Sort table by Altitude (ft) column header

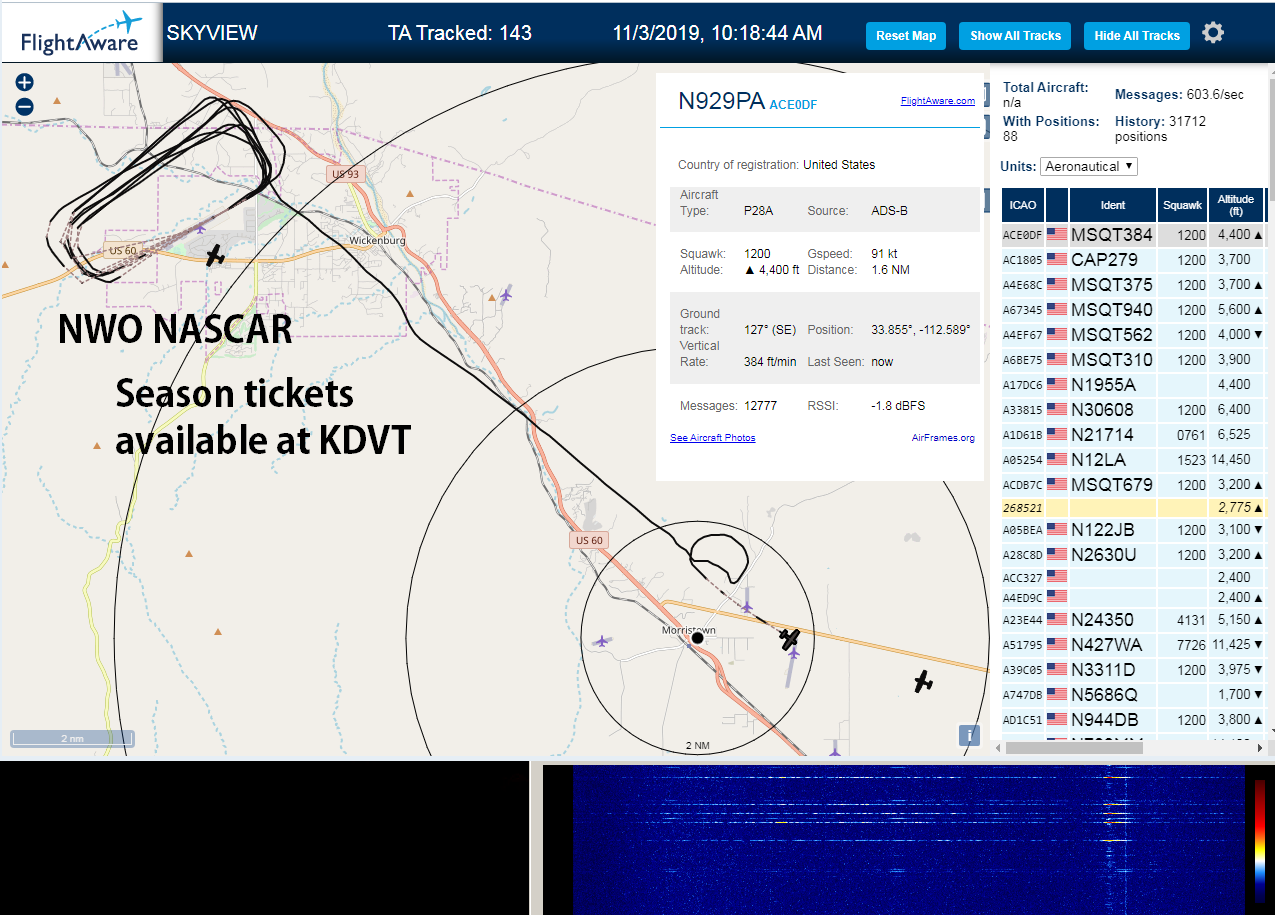tap(1236, 205)
